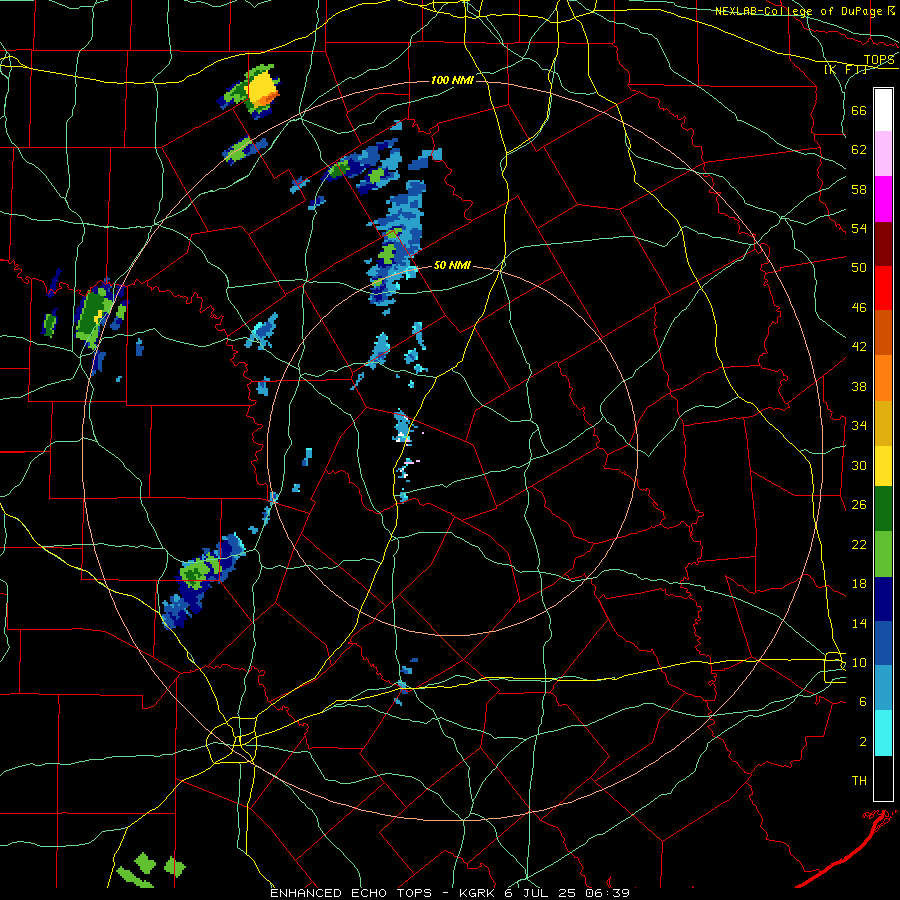
Task: Click the "62" scale value
Action: click(859, 150)
